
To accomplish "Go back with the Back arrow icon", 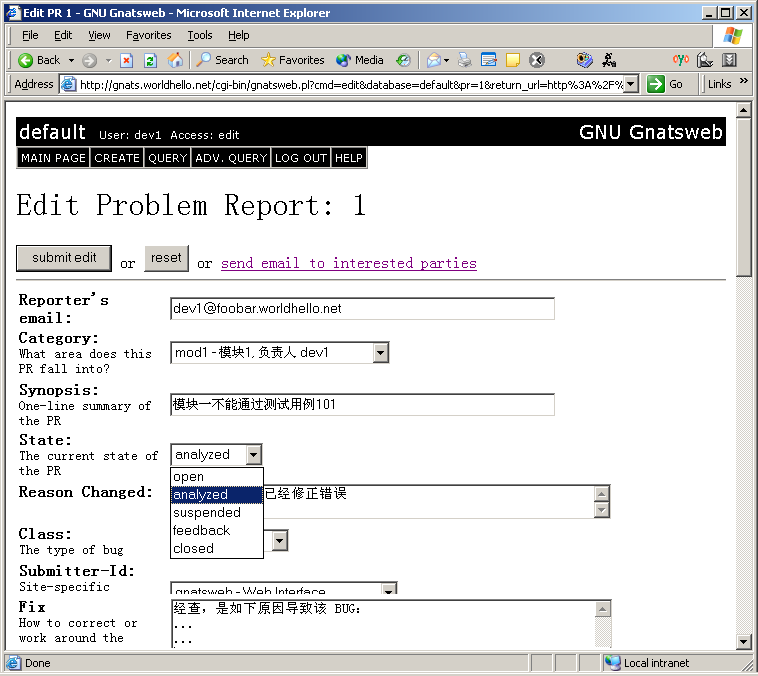I will click(x=25, y=60).
